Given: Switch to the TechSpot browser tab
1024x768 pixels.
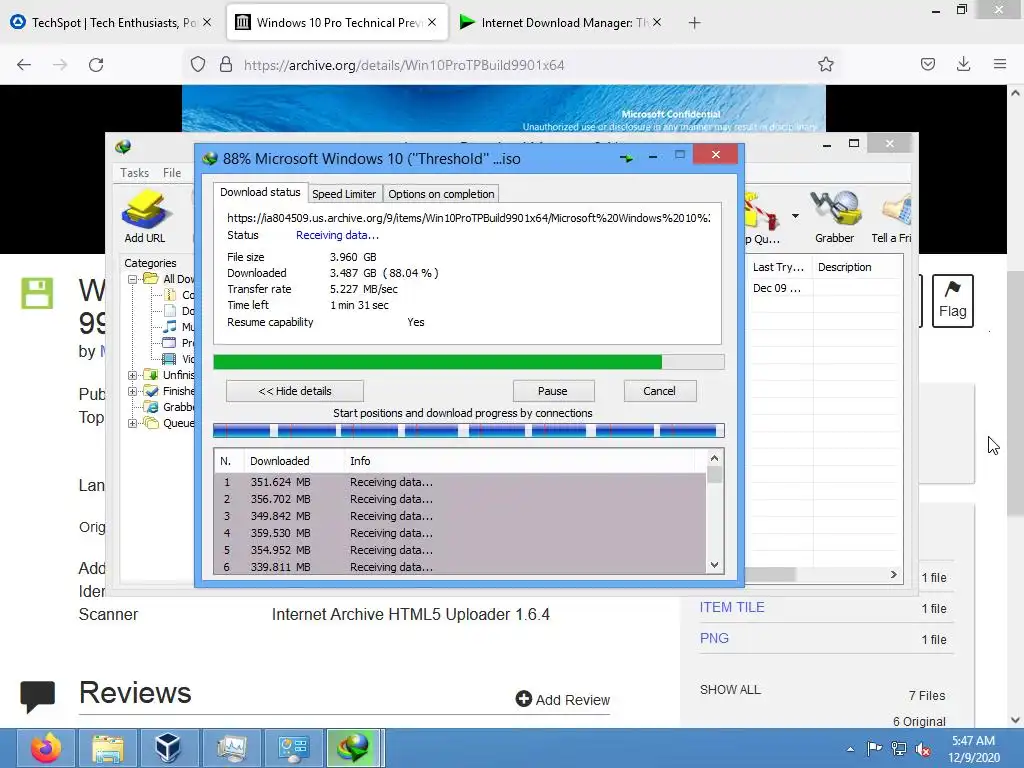Looking at the screenshot, I should coord(111,22).
